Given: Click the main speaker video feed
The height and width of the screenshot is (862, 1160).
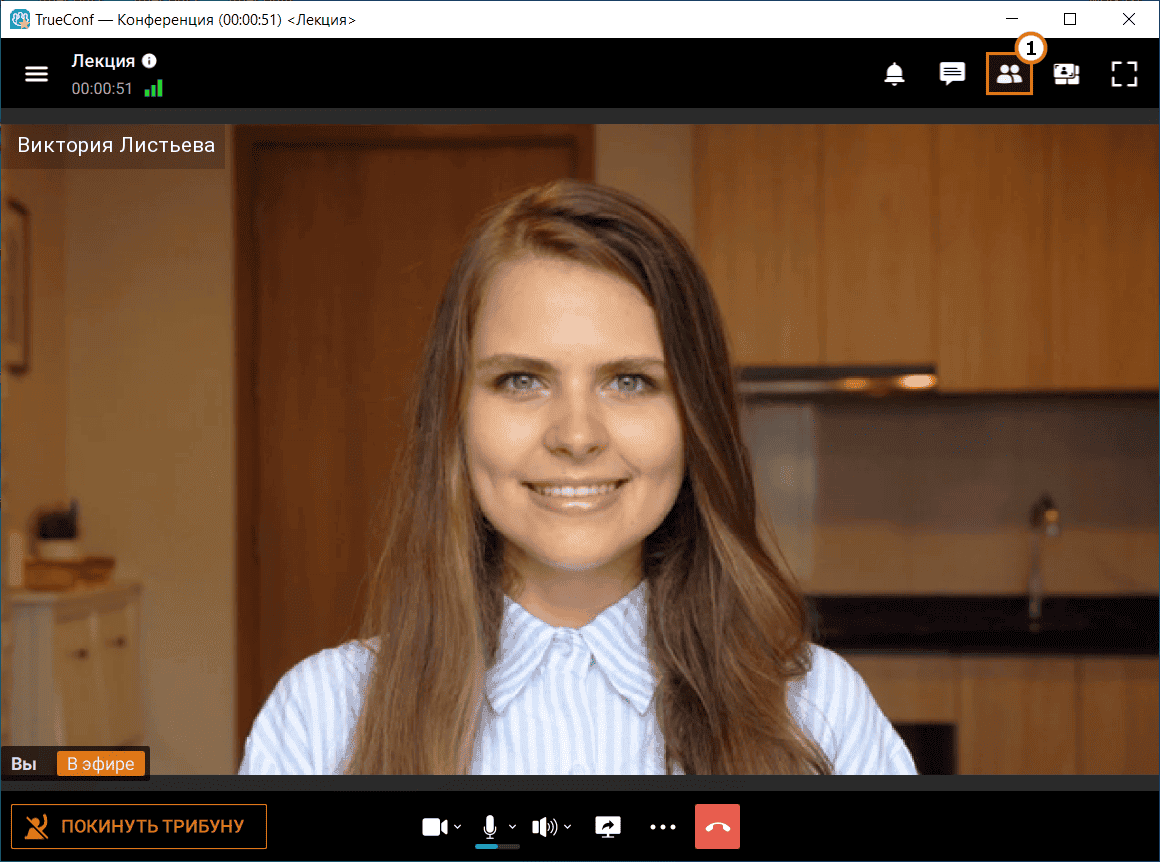Looking at the screenshot, I should [x=580, y=449].
